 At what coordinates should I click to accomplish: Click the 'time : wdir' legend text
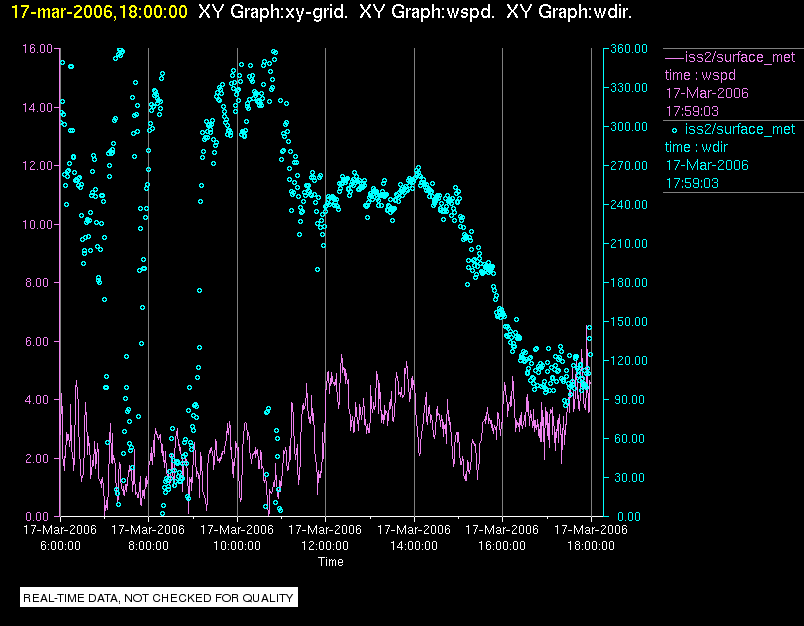pyautogui.click(x=696, y=148)
